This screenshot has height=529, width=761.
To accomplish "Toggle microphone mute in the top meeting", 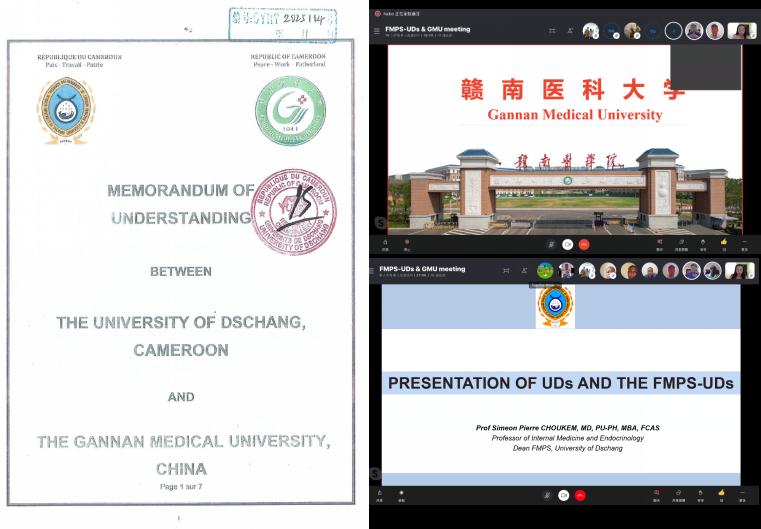I will click(550, 243).
